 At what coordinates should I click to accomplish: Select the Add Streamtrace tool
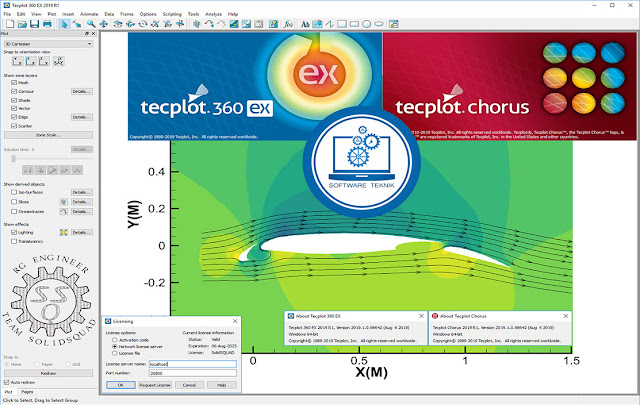coord(209,24)
